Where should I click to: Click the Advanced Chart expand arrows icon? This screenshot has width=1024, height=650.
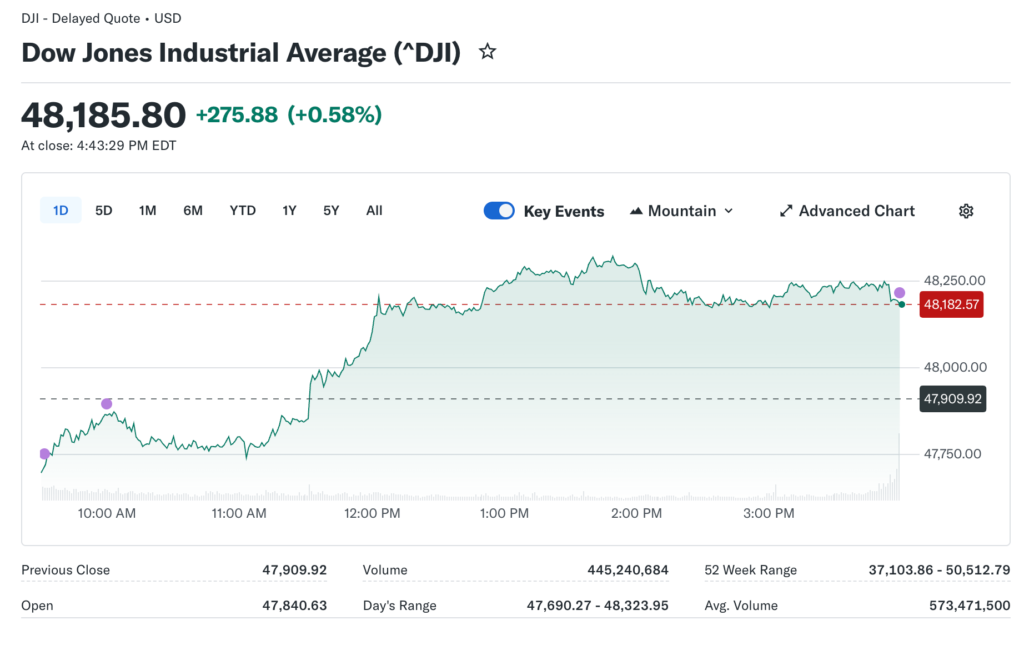(786, 211)
